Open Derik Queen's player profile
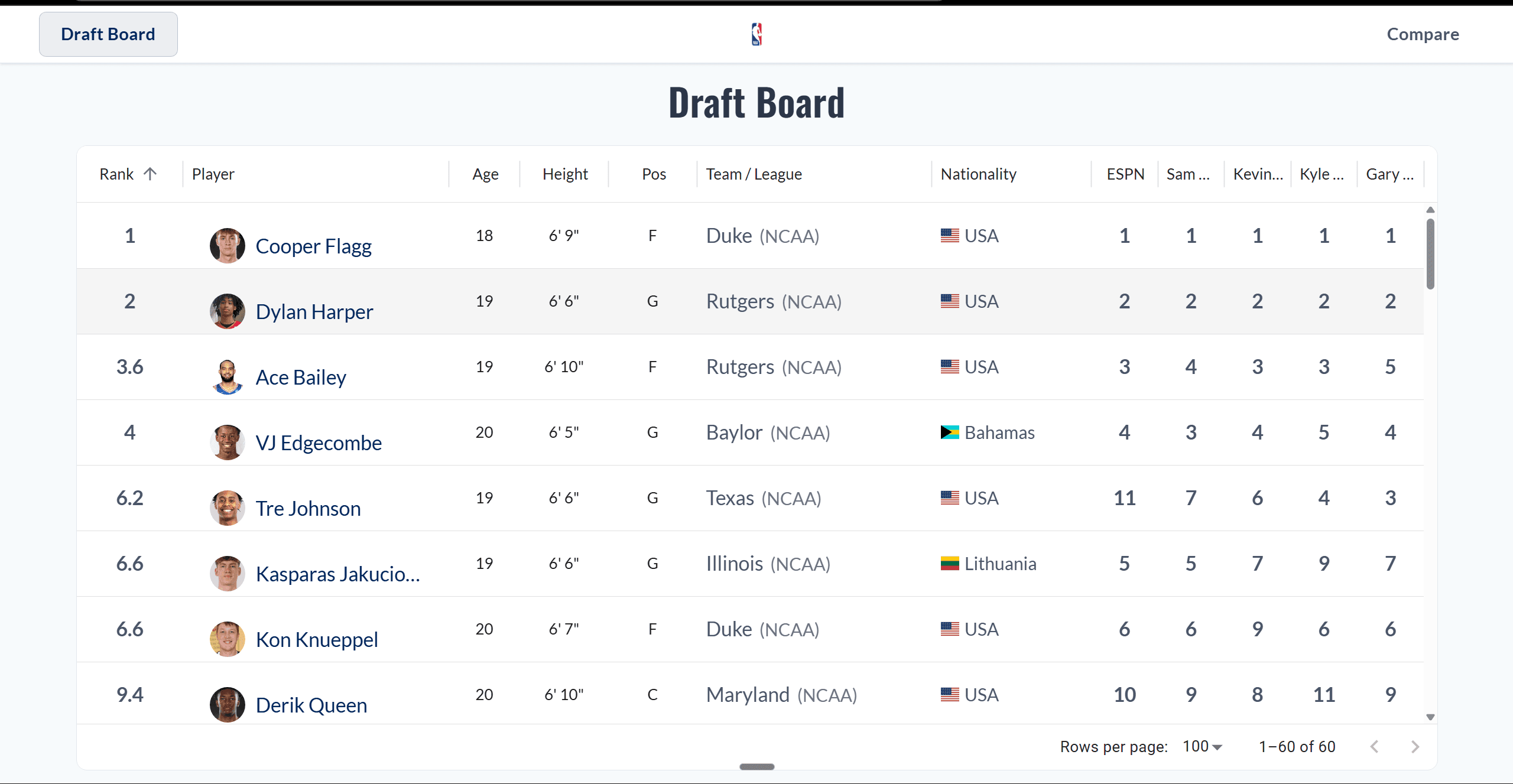 coord(311,704)
